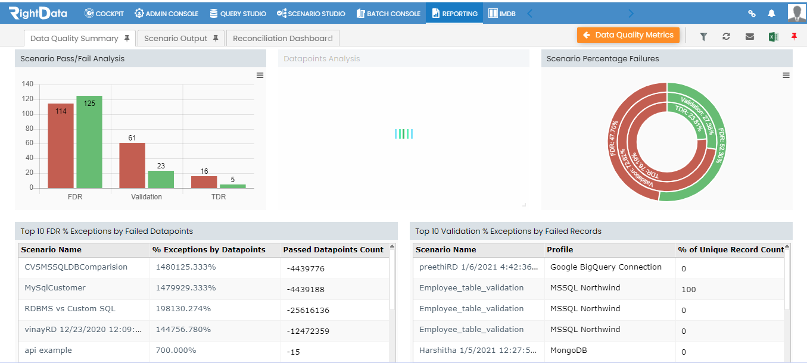808x364 pixels.
Task: Toggle pin on Data Quality Summary tab
Action: 126,38
